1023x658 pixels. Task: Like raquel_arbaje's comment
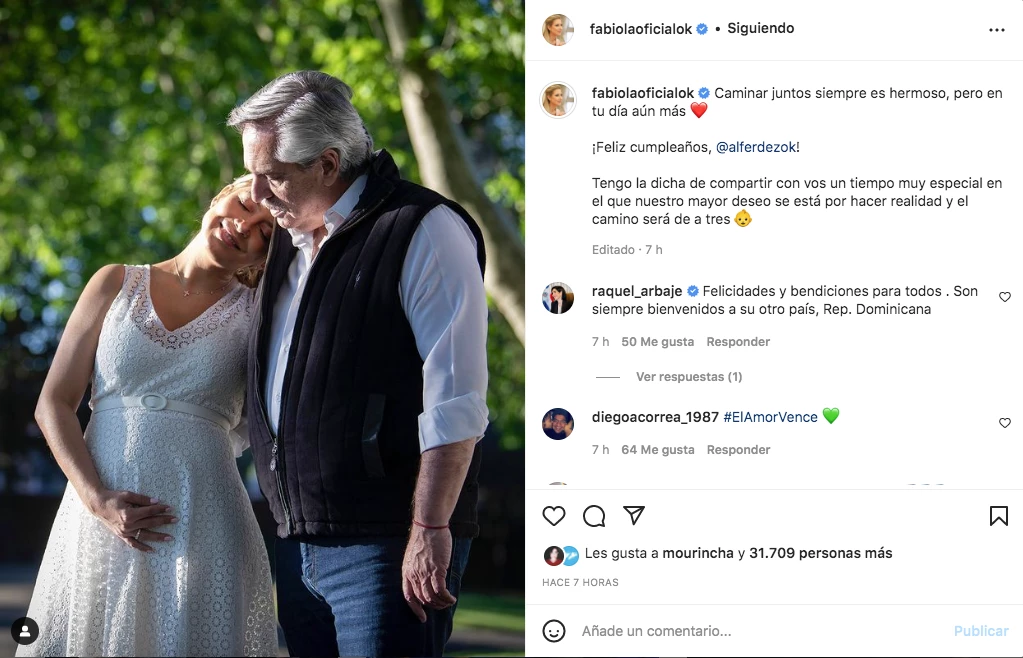tap(1005, 297)
